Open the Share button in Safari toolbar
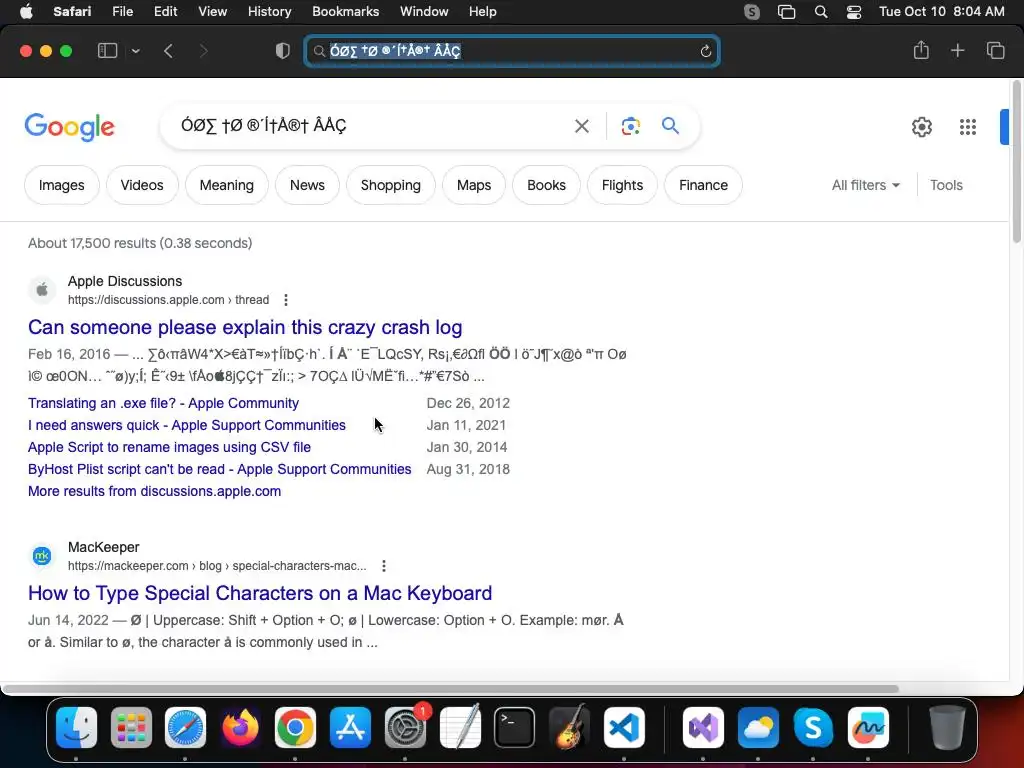Image resolution: width=1024 pixels, height=768 pixels. tap(921, 50)
